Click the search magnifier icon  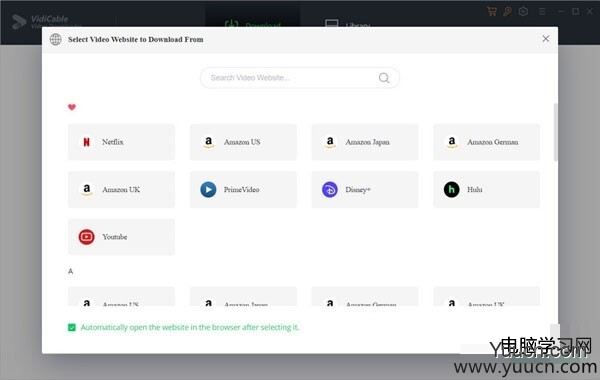point(384,78)
